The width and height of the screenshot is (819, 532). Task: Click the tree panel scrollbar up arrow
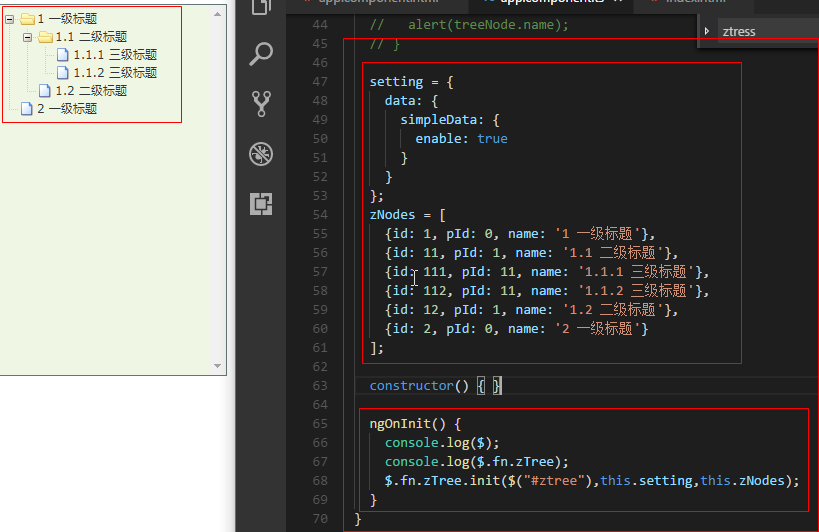[x=219, y=13]
